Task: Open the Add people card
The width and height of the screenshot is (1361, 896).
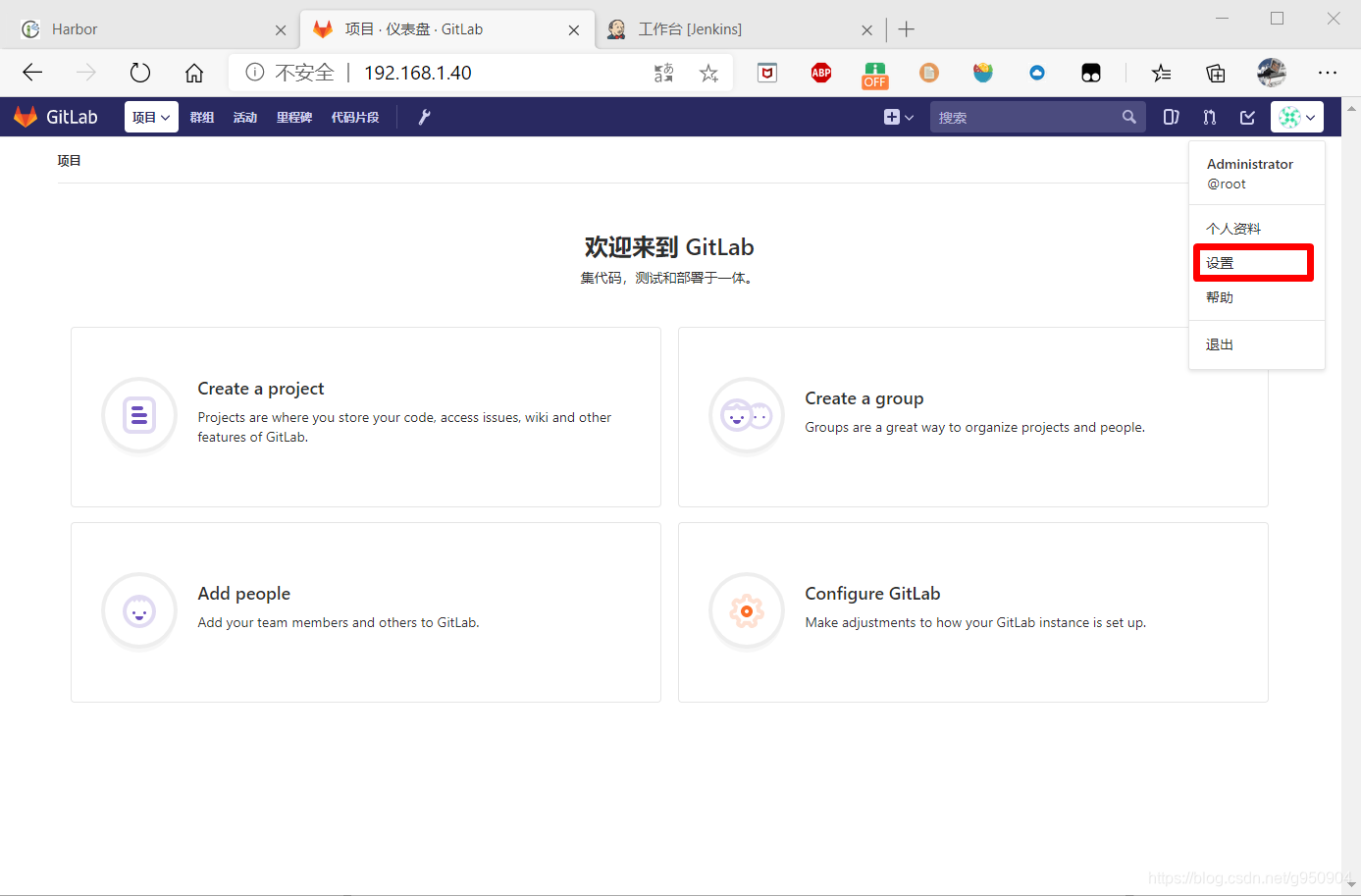Action: pyautogui.click(x=366, y=612)
